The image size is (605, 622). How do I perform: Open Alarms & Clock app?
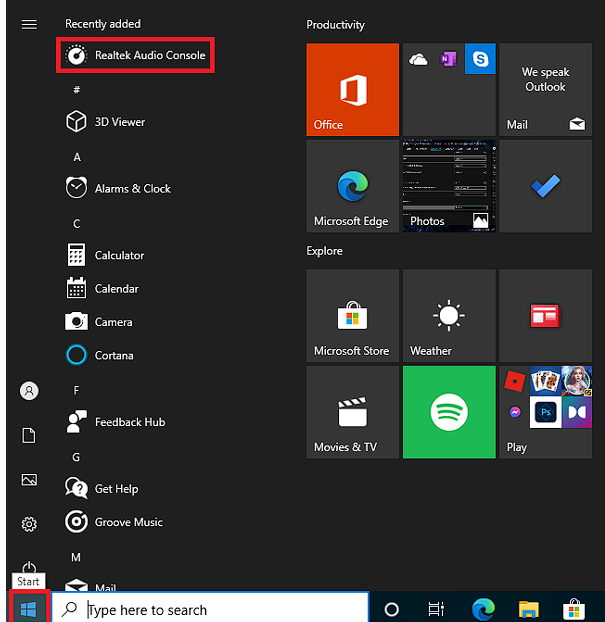(x=118, y=188)
